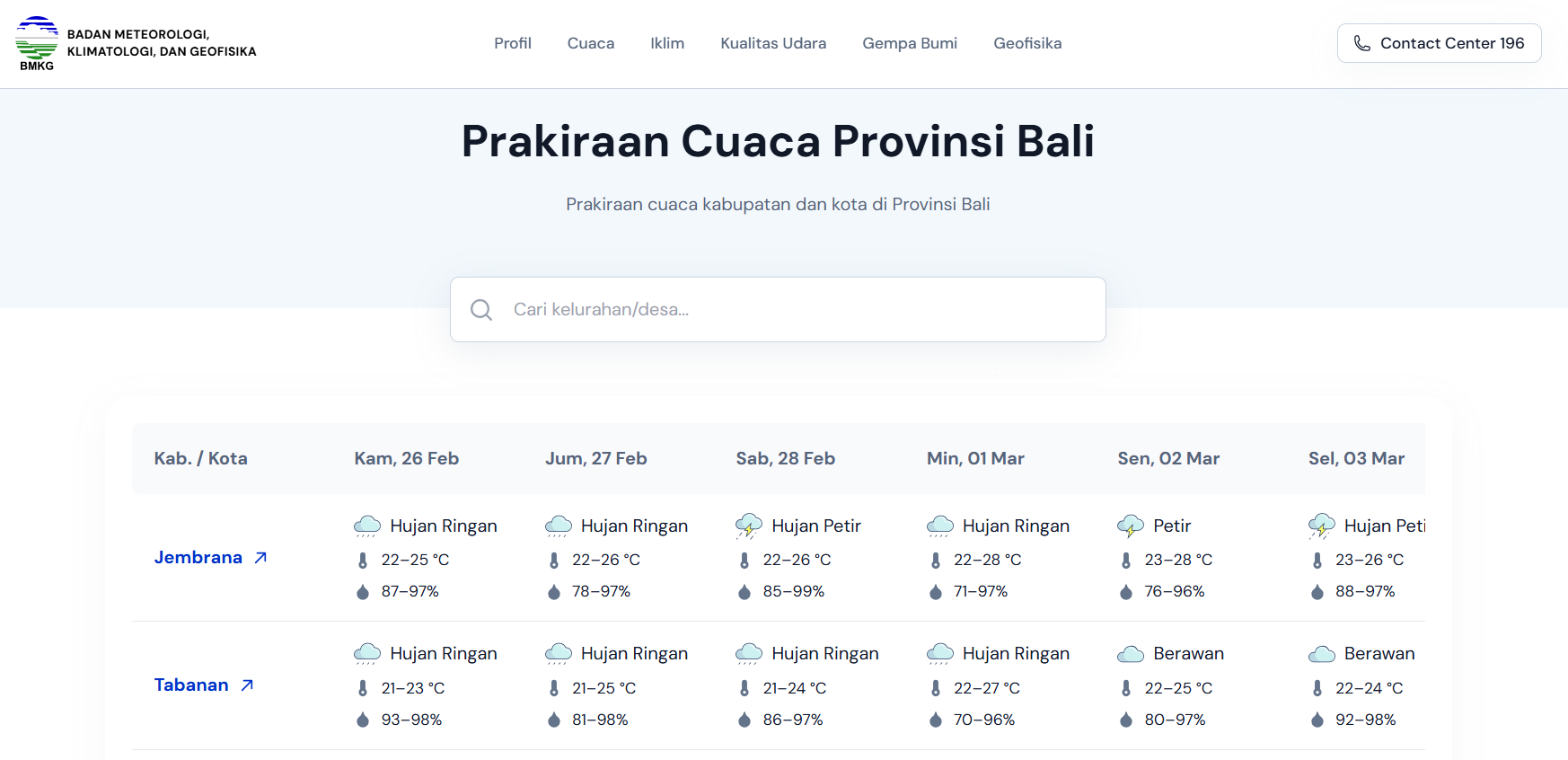Click the phone icon in Contact Center button
Viewport: 1568px width, 760px height.
[1361, 43]
